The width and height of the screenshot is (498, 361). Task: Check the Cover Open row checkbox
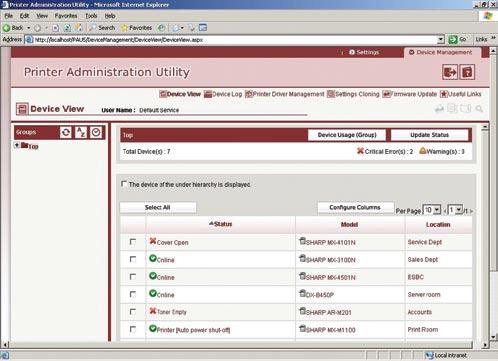coord(133,242)
